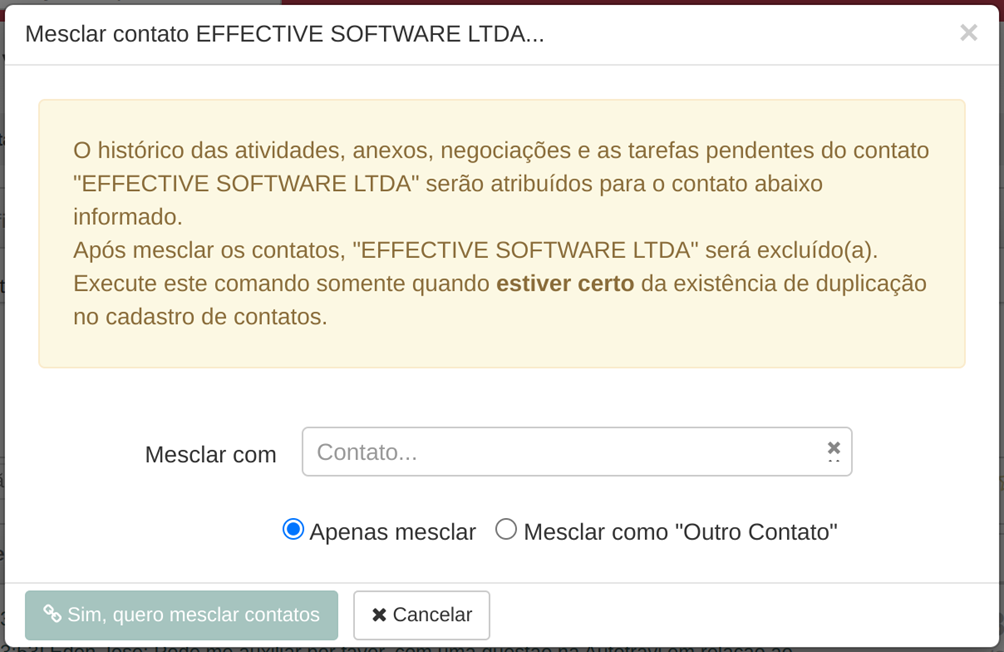Viewport: 1004px width, 652px height.
Task: Select the "Apenas mesclar" radio button
Action: pos(293,530)
